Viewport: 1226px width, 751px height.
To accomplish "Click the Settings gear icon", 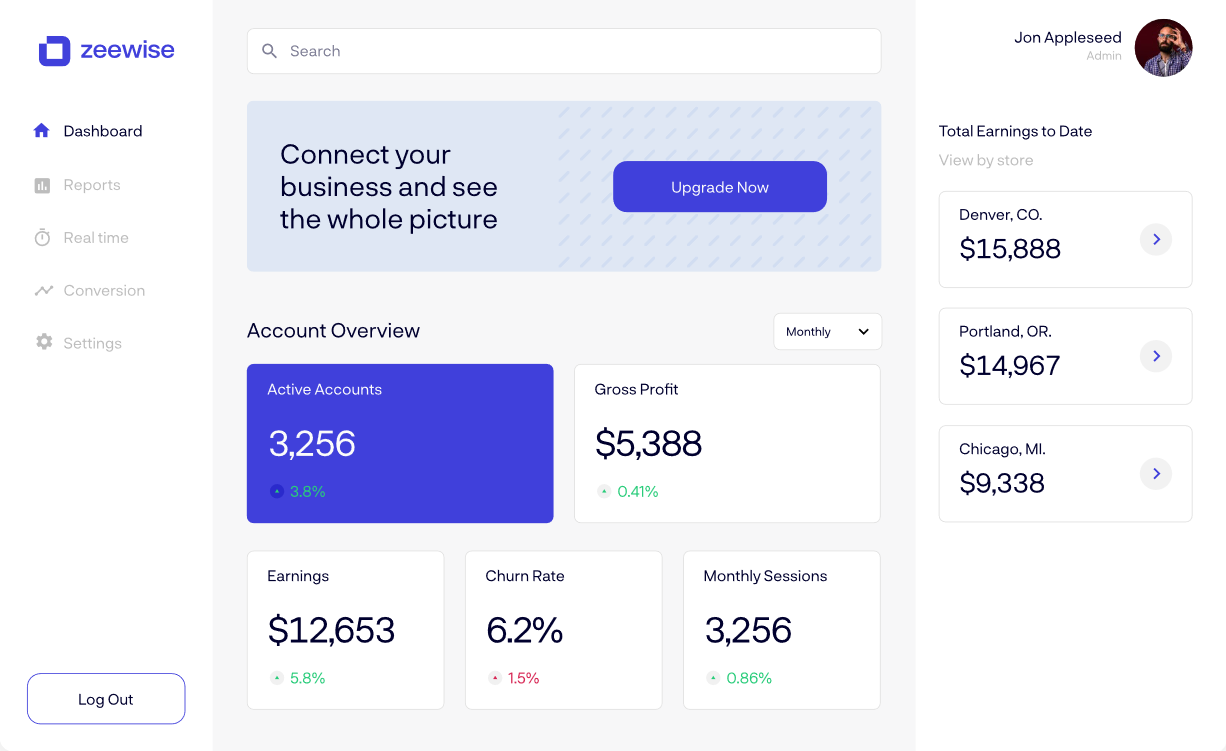I will pyautogui.click(x=43, y=343).
